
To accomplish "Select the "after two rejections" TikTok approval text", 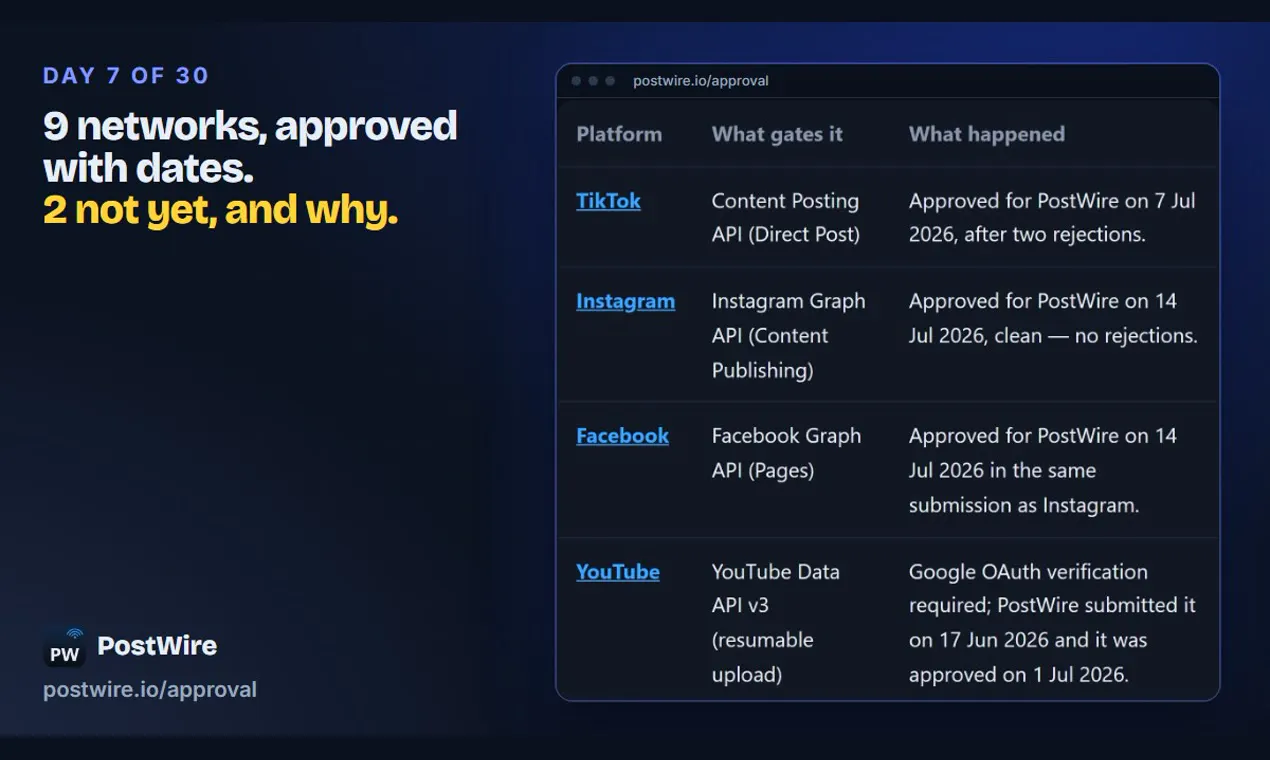I will pyautogui.click(x=1070, y=235).
